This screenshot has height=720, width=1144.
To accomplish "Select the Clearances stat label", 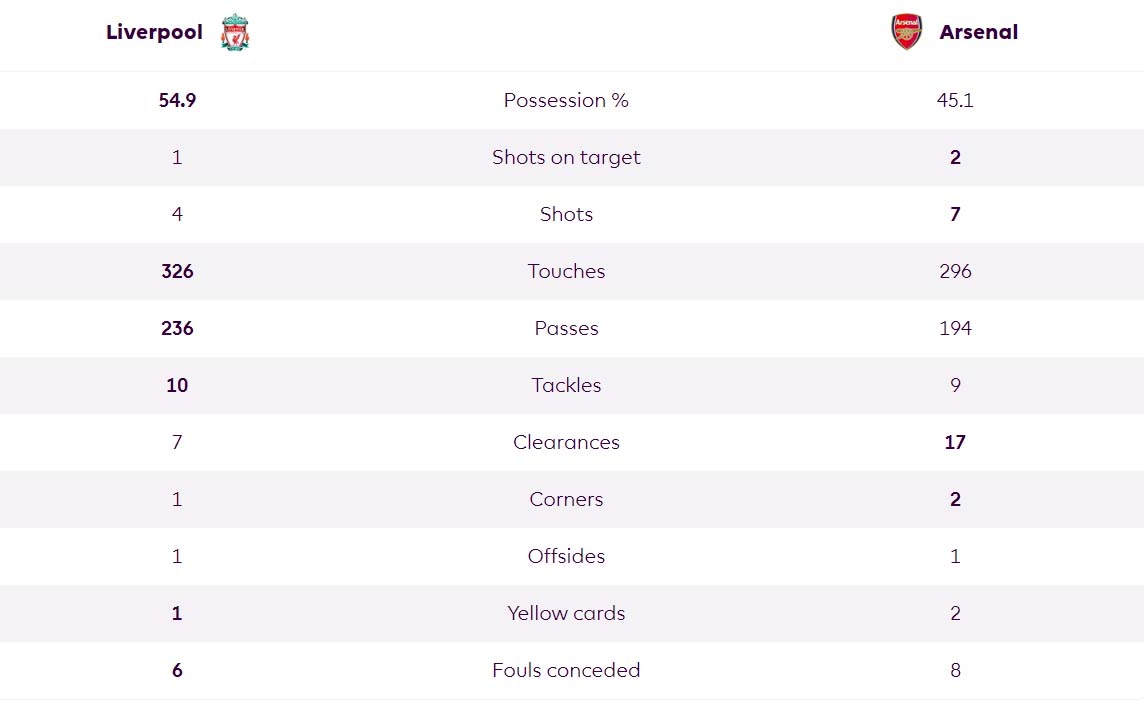I will coord(566,442).
